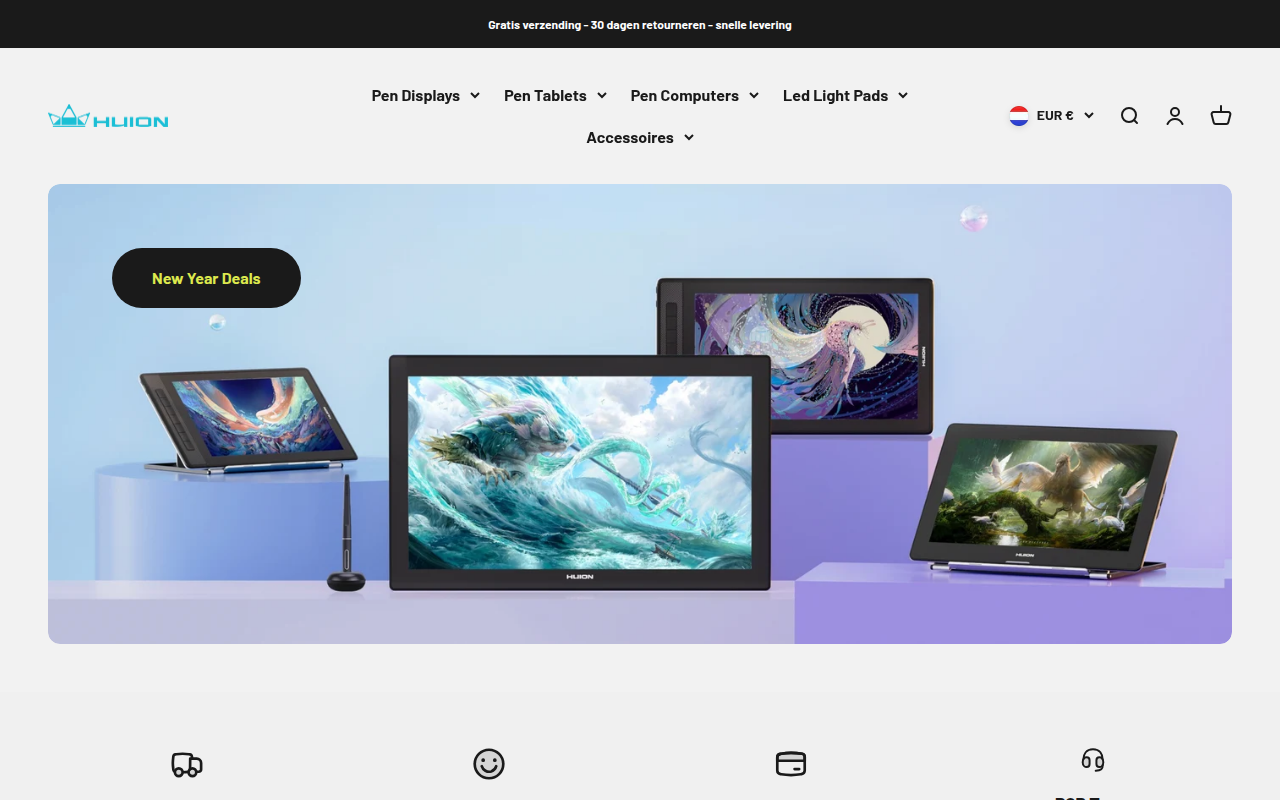Click the Huion logo
This screenshot has height=800, width=1280.
point(108,116)
